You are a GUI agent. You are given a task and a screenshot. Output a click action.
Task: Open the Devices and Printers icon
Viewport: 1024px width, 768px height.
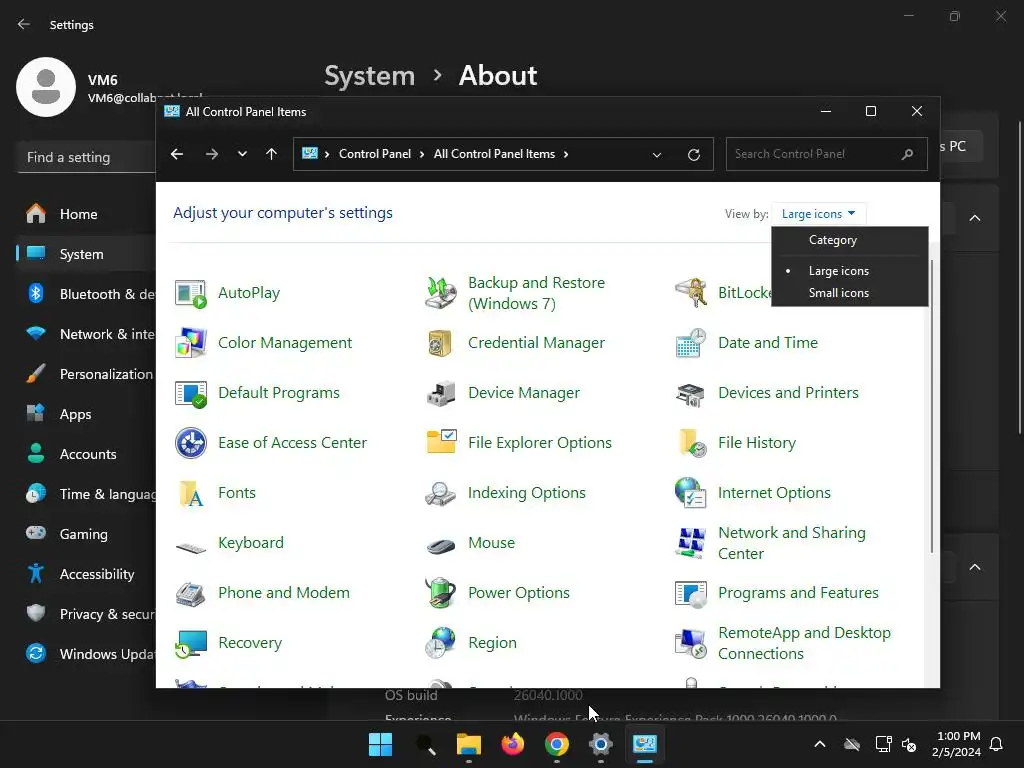pyautogui.click(x=691, y=393)
